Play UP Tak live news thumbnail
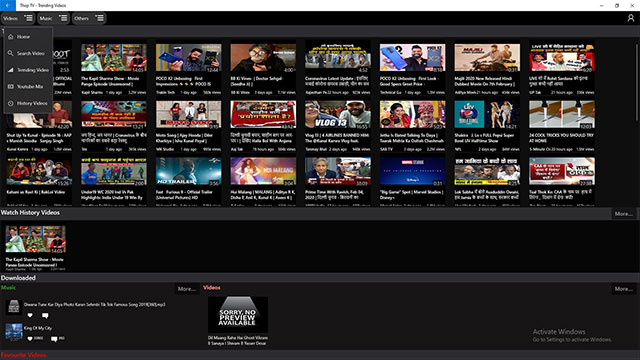This screenshot has width=640, height=360. [562, 58]
